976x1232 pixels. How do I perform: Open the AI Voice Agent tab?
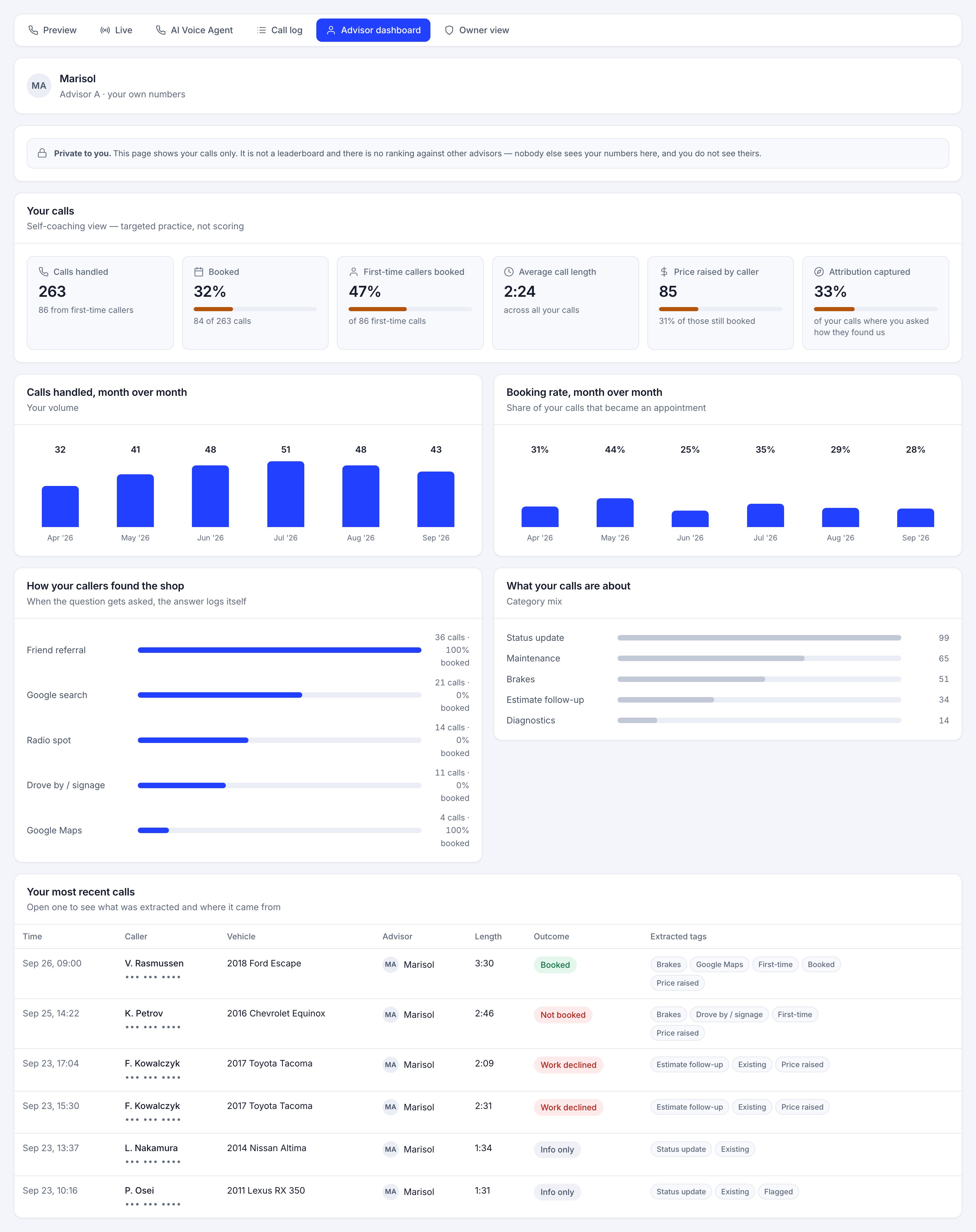pos(194,30)
